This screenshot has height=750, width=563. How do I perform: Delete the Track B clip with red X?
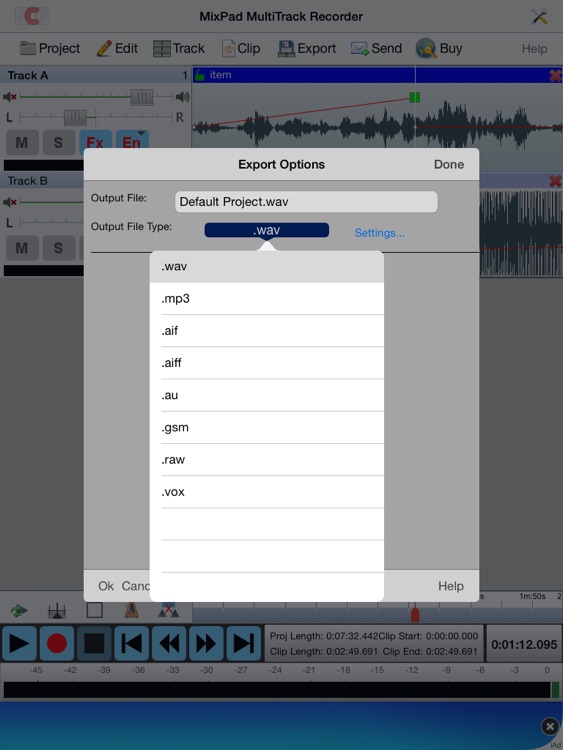(555, 181)
